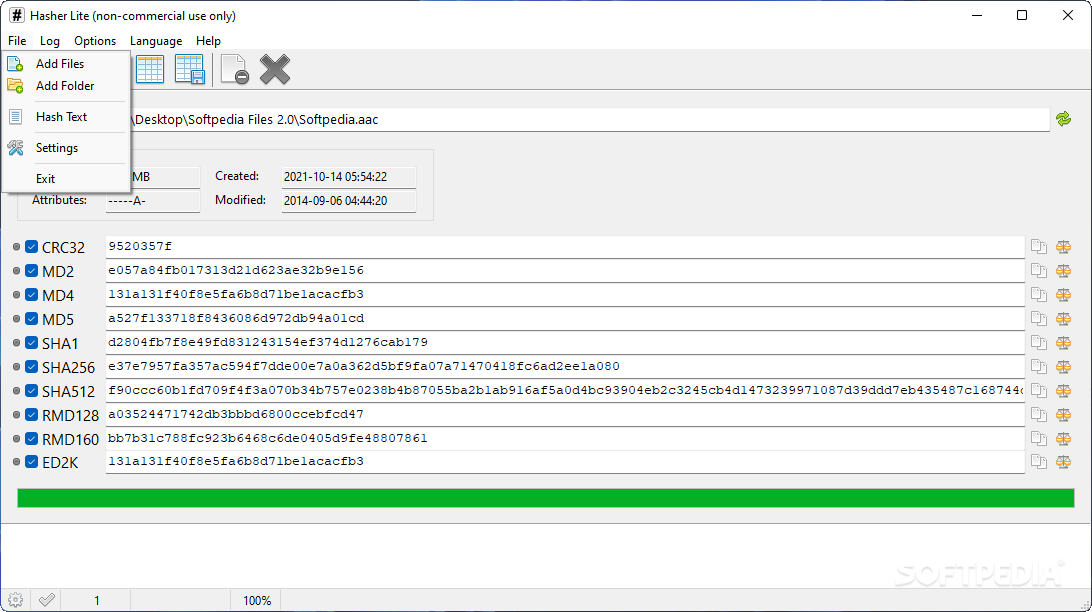Viewport: 1092px width, 612px height.
Task: Click the SHA256 hash text field
Action: 565,366
